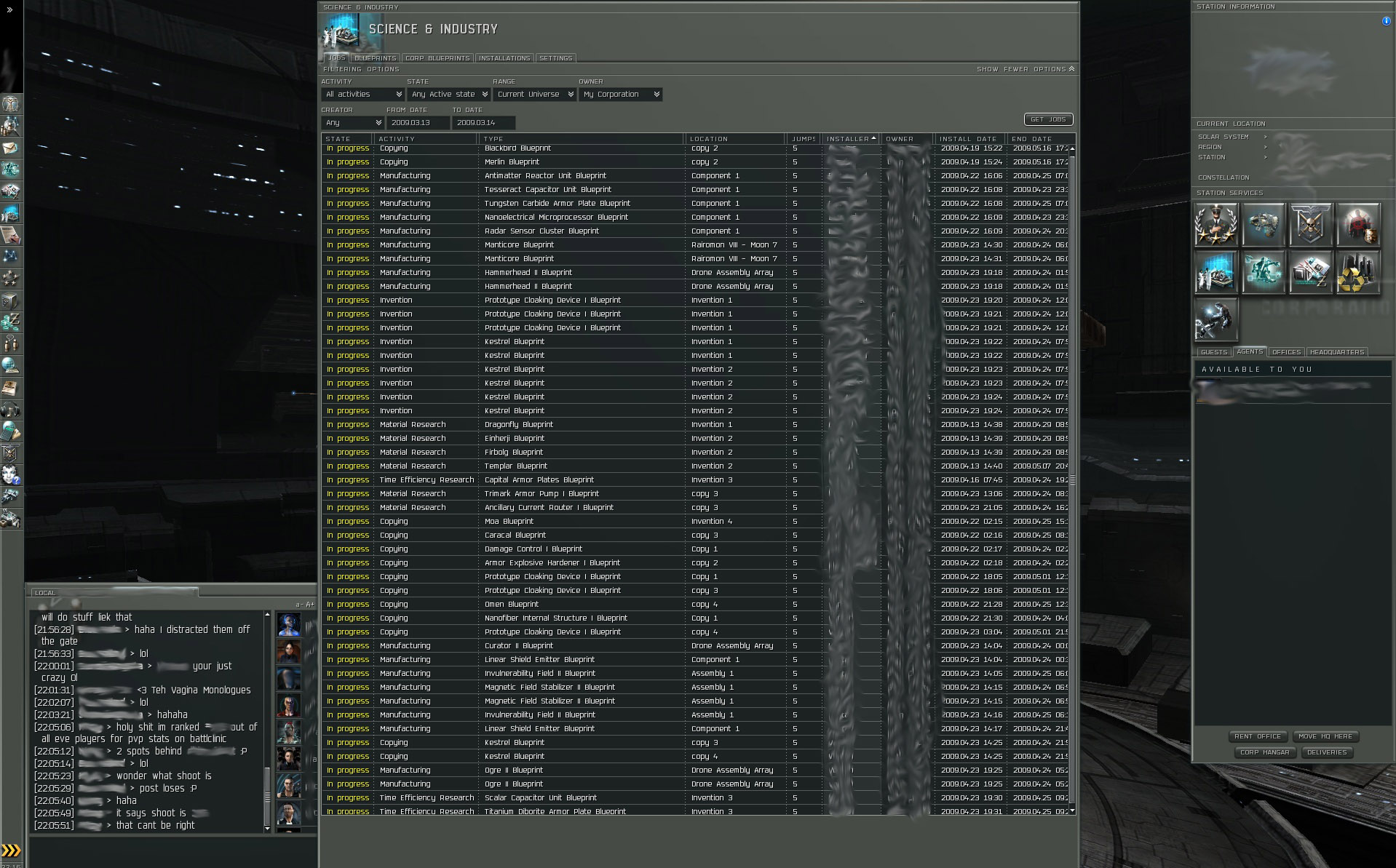
Task: Open the Militia shield icon in sidebar
Action: (x=10, y=453)
